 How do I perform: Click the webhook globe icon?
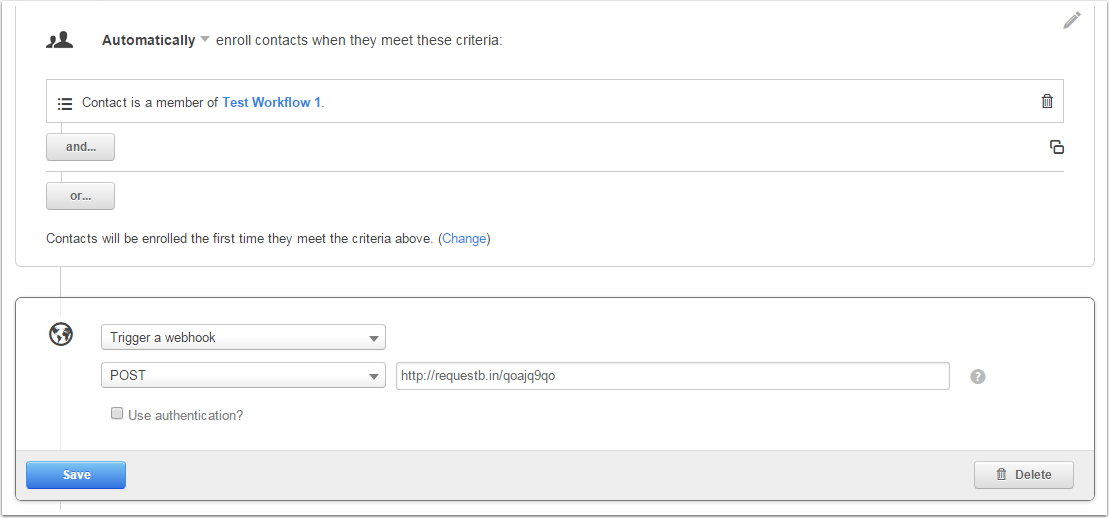click(x=61, y=335)
